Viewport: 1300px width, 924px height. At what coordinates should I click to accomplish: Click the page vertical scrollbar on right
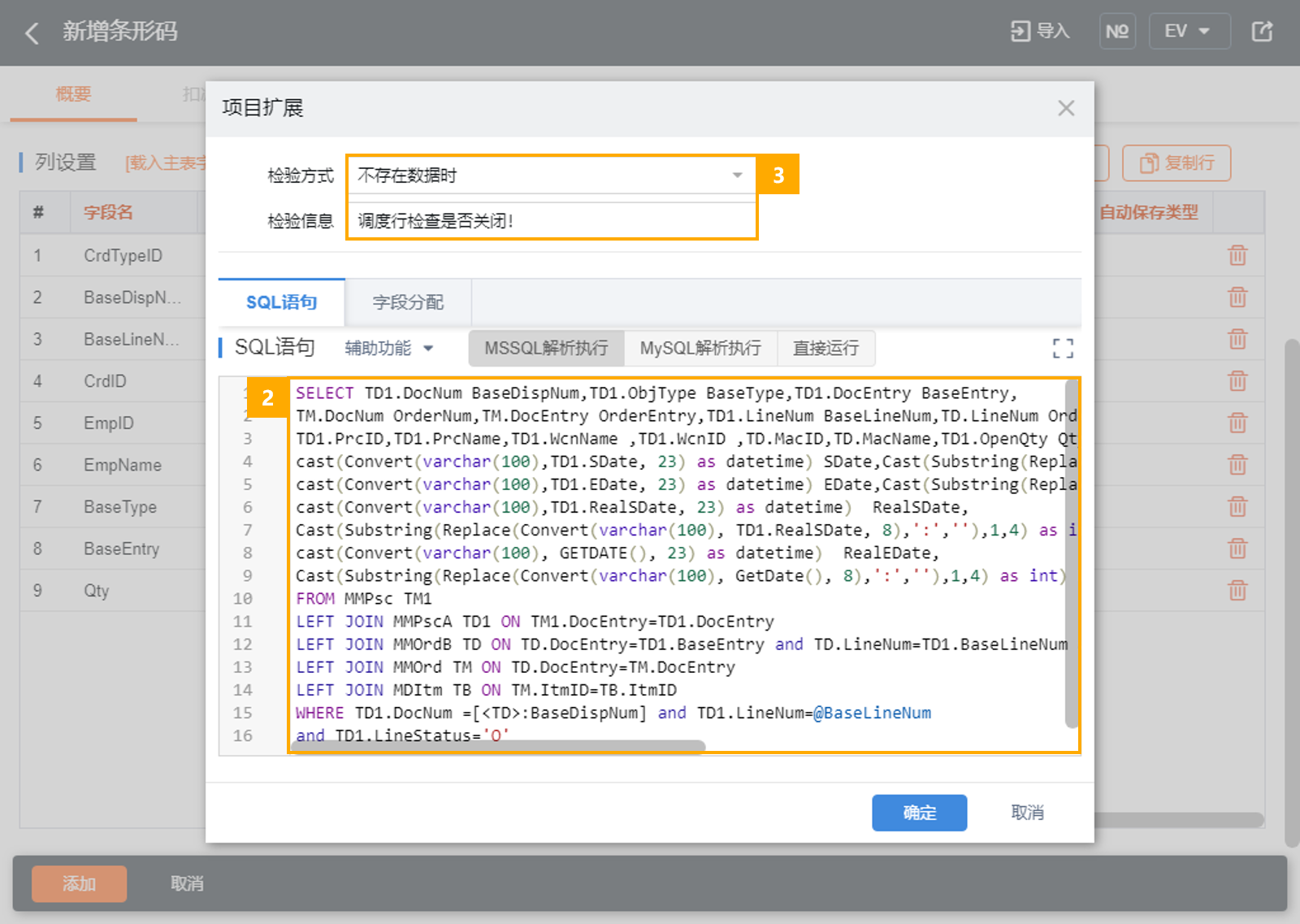point(1292,593)
